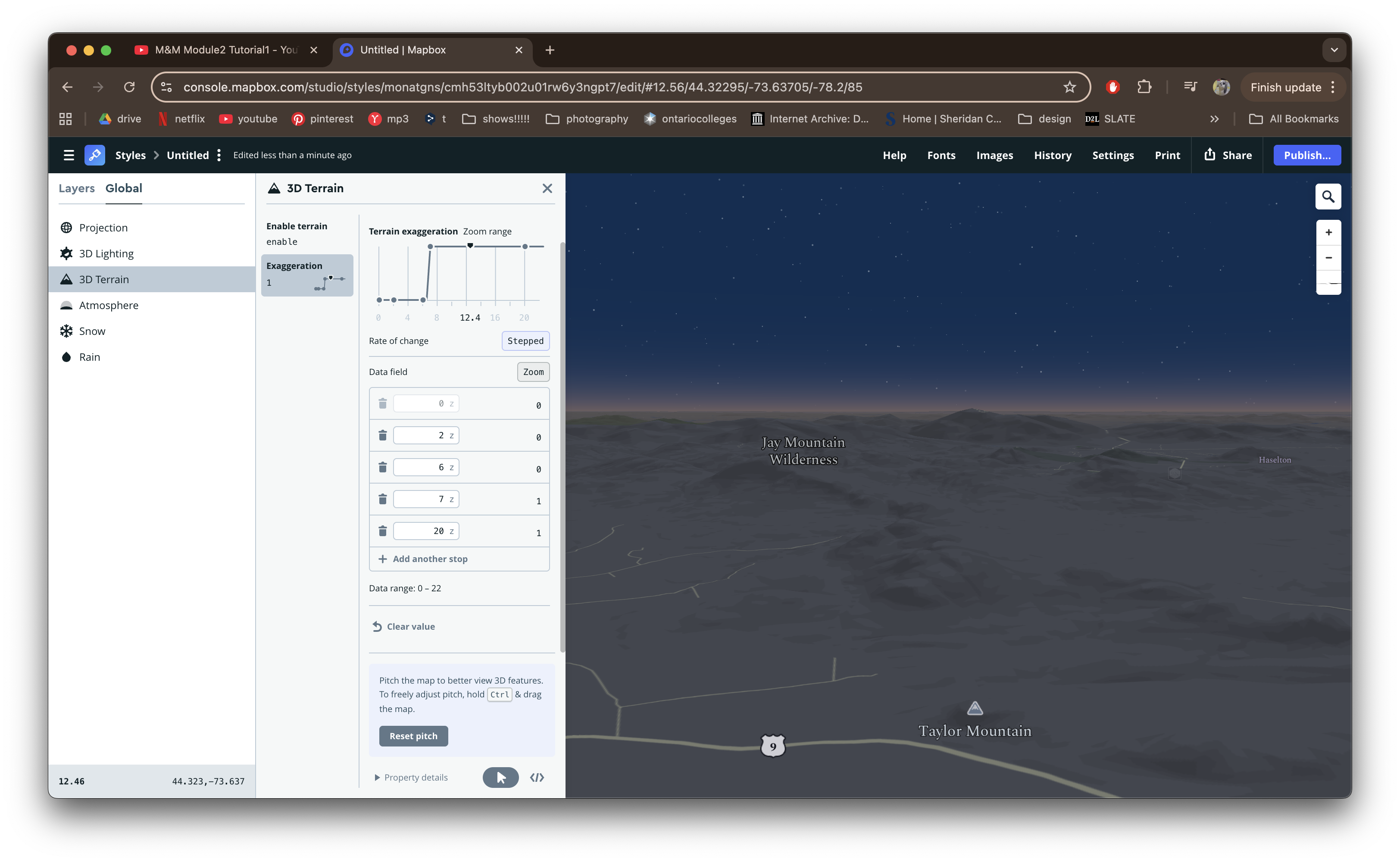Screen dimensions: 1400x862
Task: Click the terrain exaggeration zoom range slider handle
Action: click(x=470, y=245)
